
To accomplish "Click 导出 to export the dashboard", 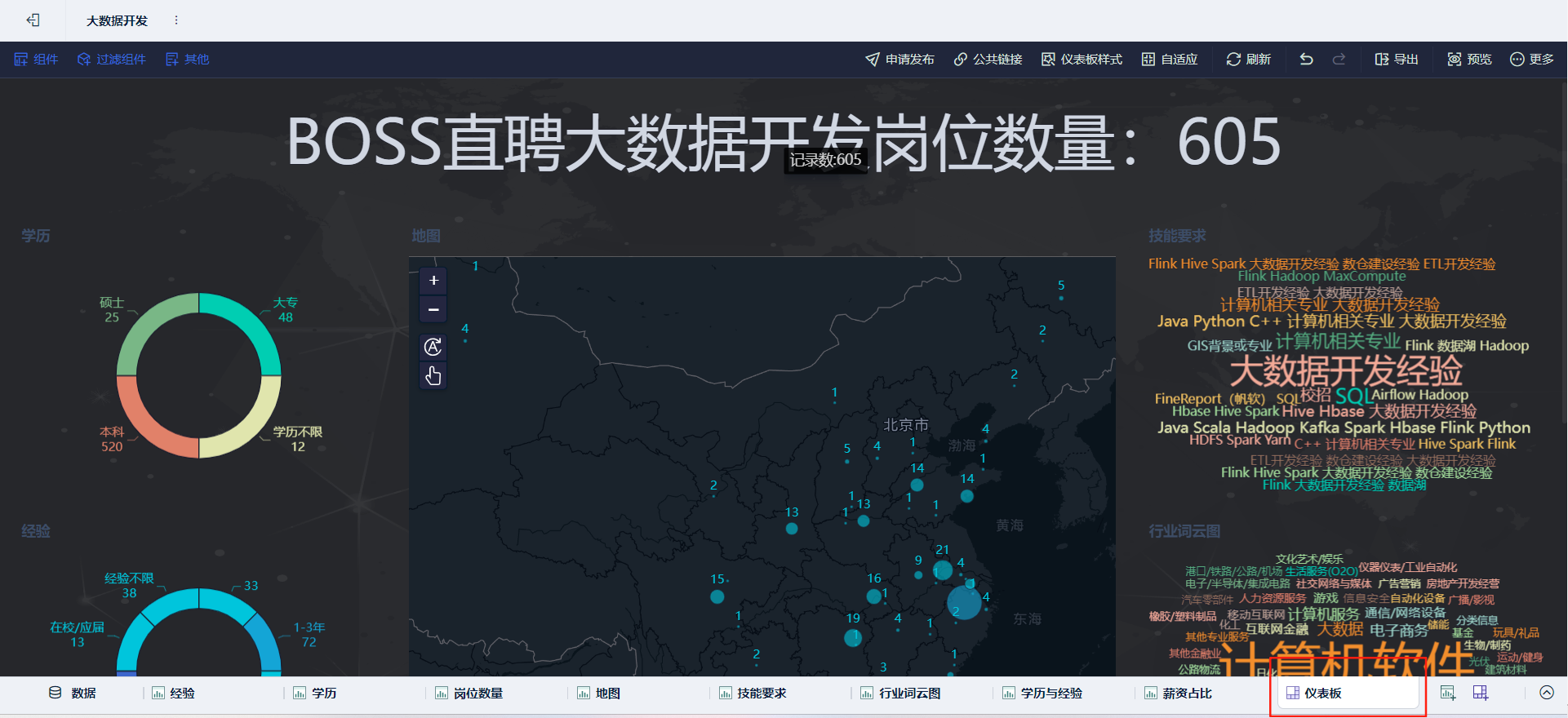I will 1397,60.
